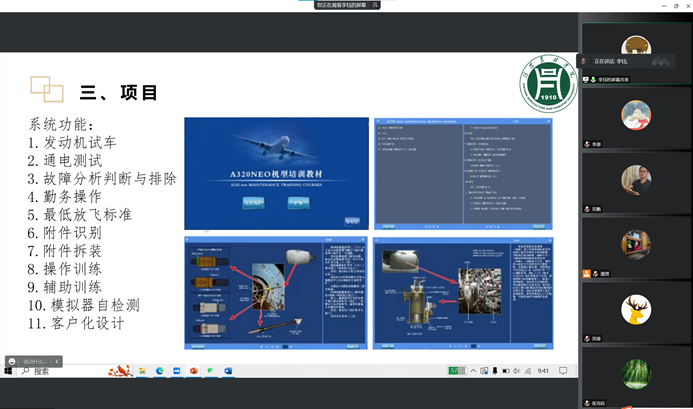Viewport: 693px width, 409px height.
Task: Open Microsoft Edge from the shared taskbar
Action: coord(158,371)
